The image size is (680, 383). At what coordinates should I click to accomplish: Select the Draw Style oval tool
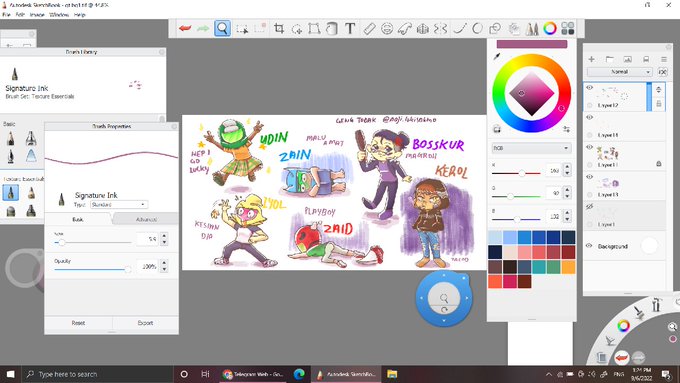(x=477, y=29)
